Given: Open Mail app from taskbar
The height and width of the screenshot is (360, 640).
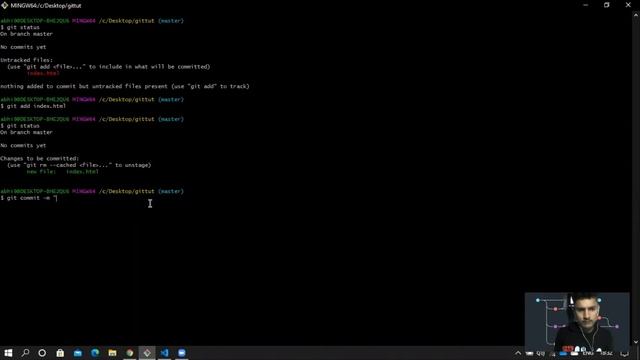Looking at the screenshot, I should 78,353.
